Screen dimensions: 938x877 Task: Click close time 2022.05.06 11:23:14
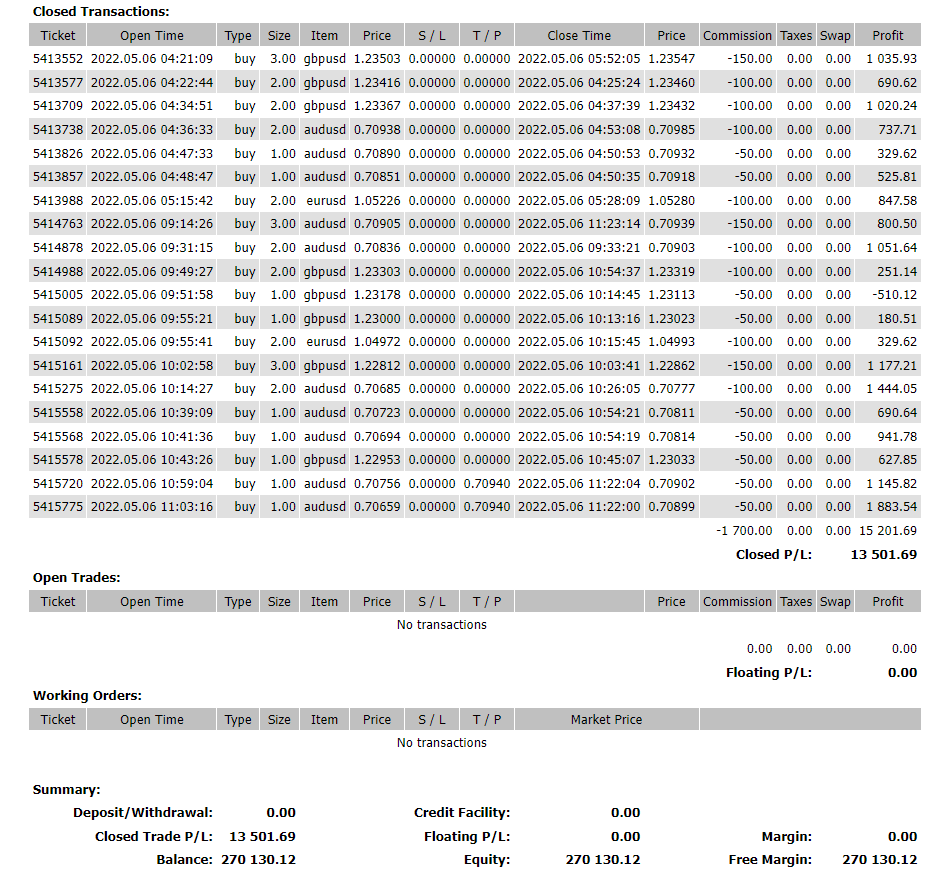(x=579, y=224)
